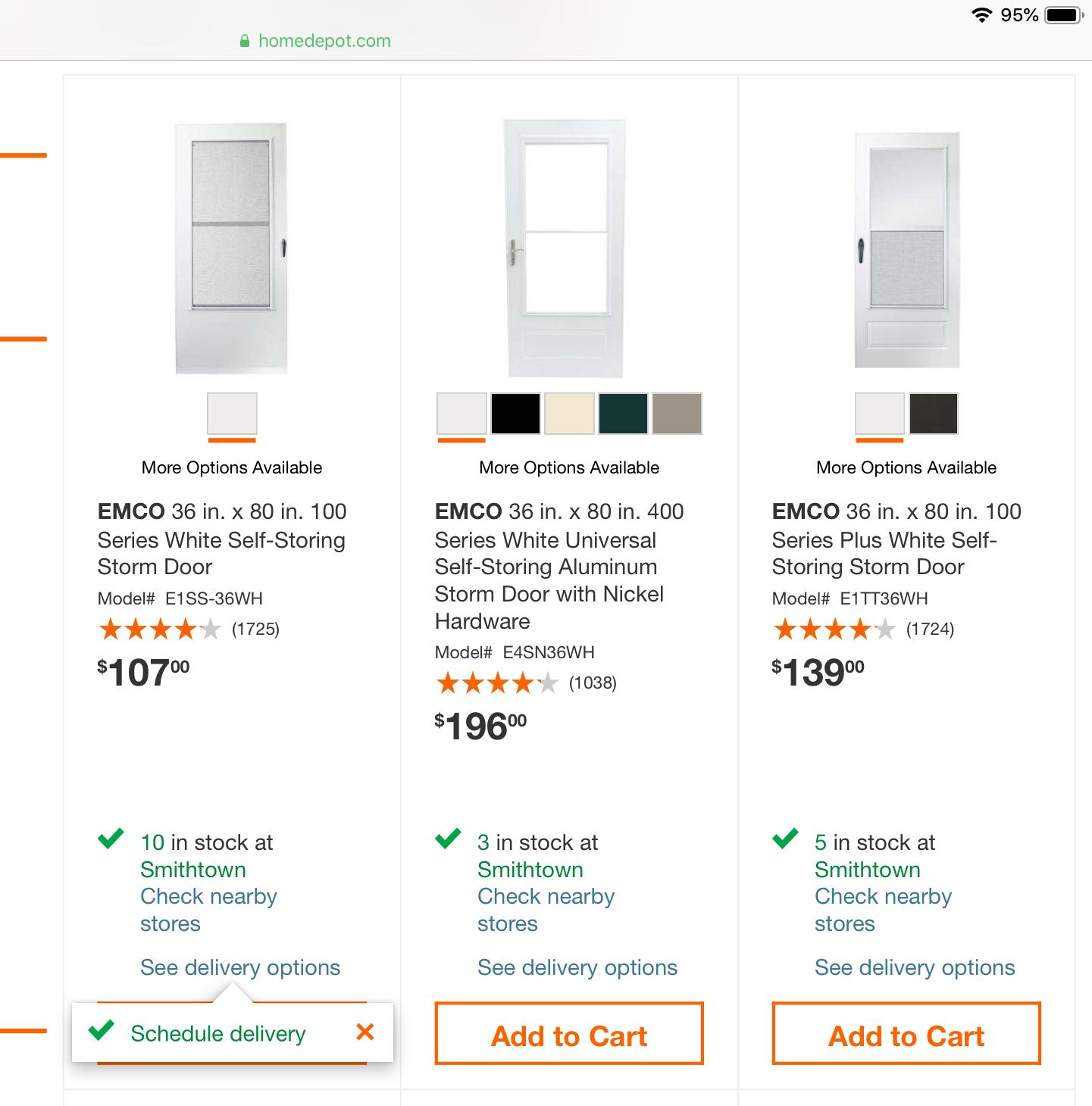Close the Schedule delivery popup

tap(365, 1032)
